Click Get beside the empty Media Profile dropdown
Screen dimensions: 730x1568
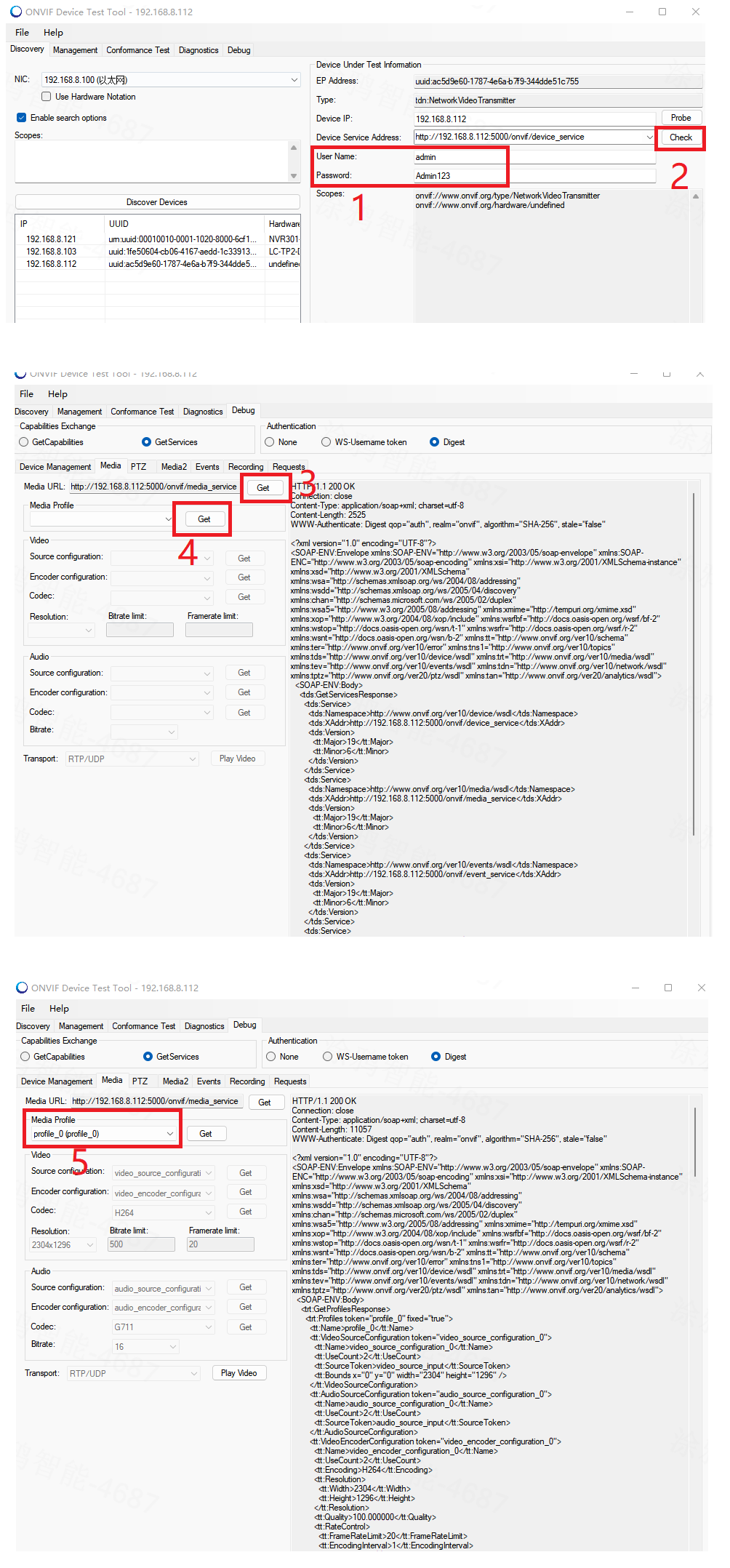(204, 519)
